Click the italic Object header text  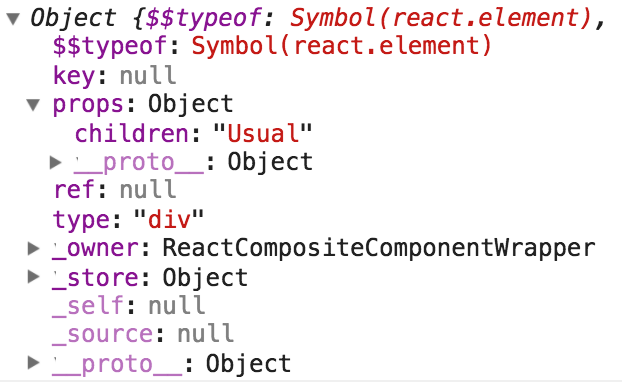click(73, 18)
